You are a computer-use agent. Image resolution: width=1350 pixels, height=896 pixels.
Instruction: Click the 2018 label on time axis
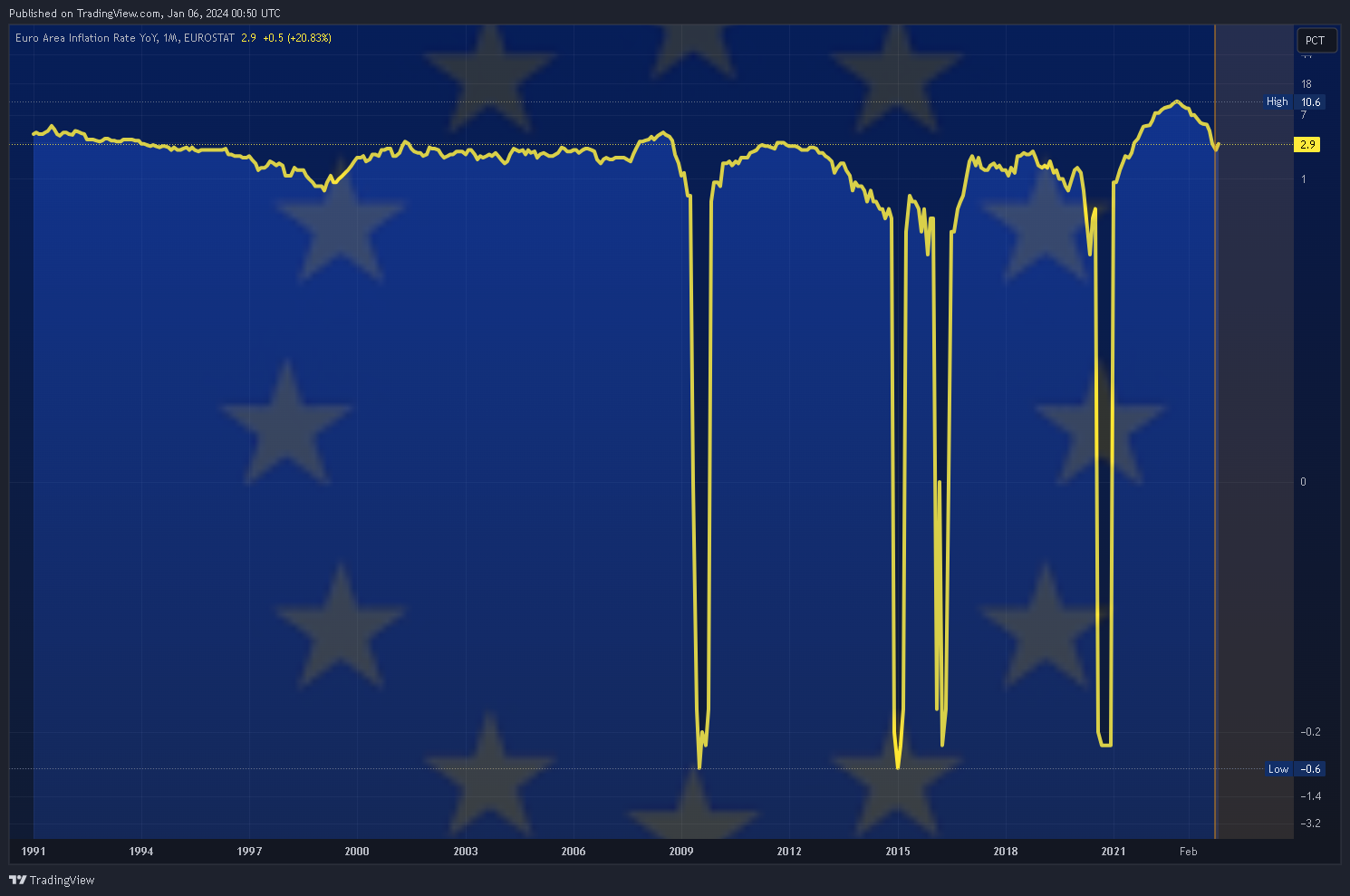pos(1006,852)
